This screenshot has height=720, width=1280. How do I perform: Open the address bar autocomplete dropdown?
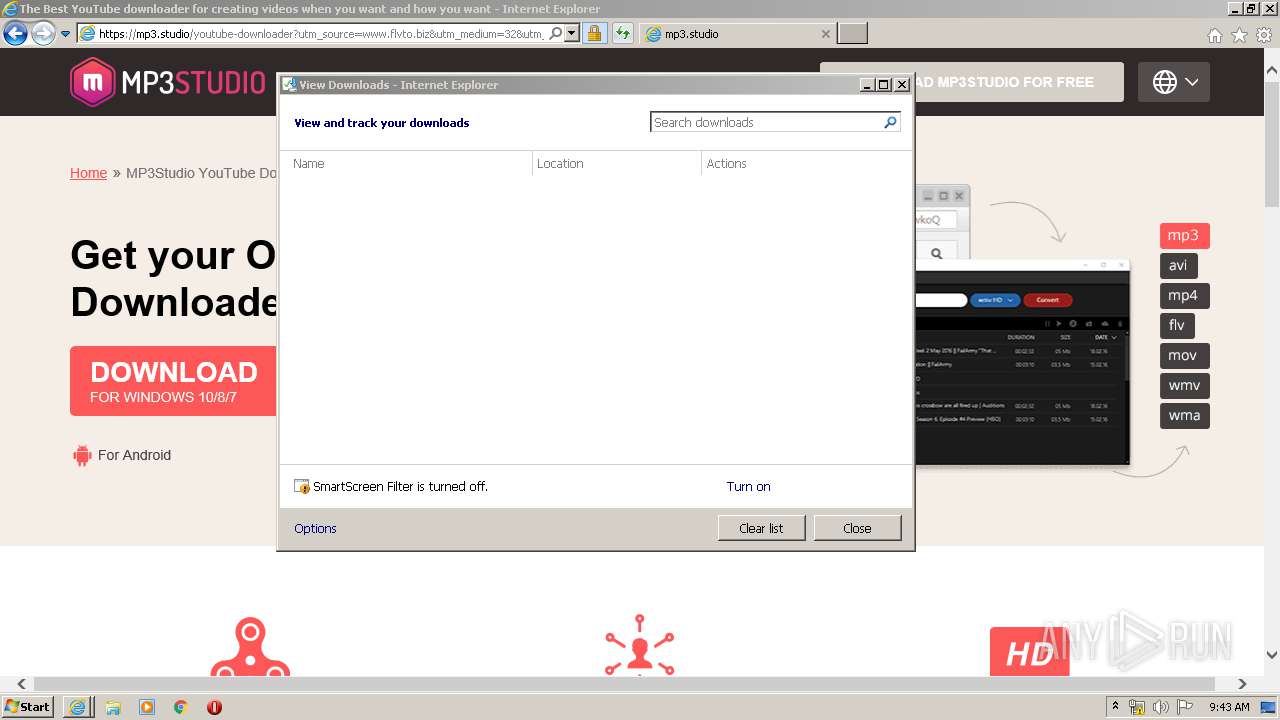pyautogui.click(x=572, y=34)
